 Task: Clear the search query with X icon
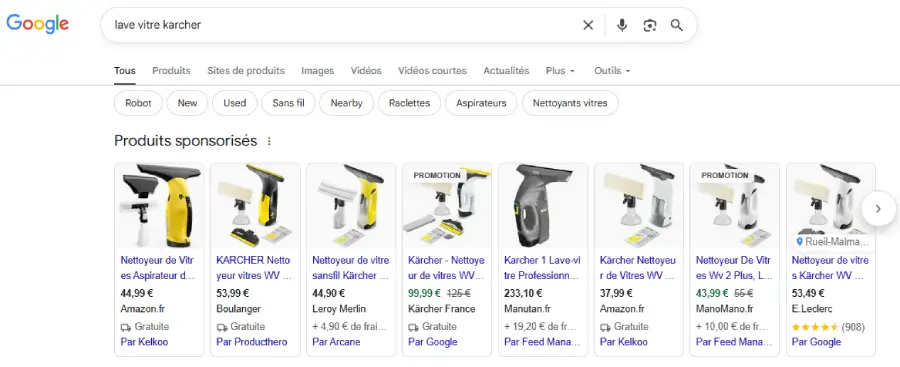point(588,25)
